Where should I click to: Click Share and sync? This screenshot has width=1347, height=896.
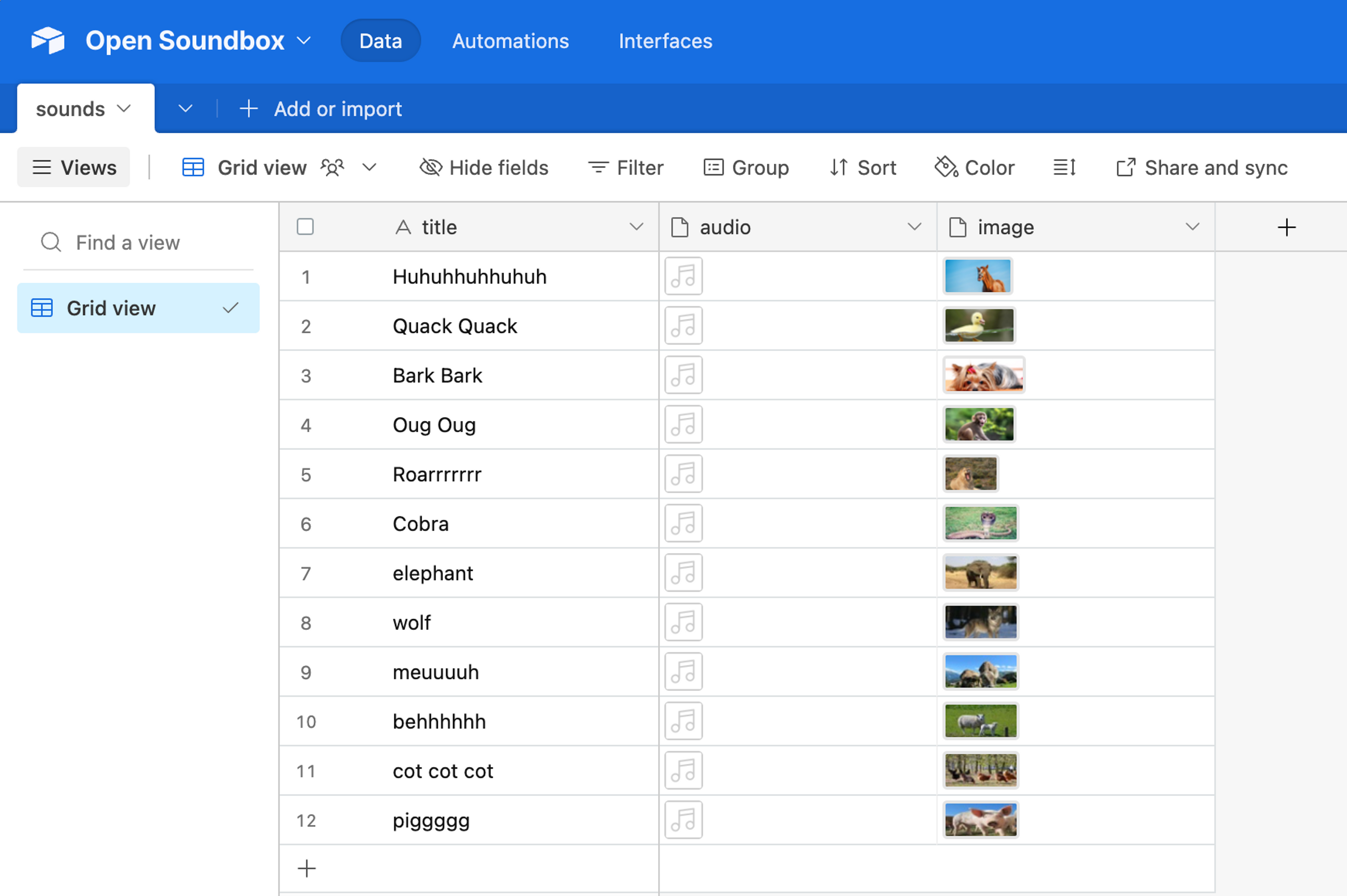pos(1202,167)
